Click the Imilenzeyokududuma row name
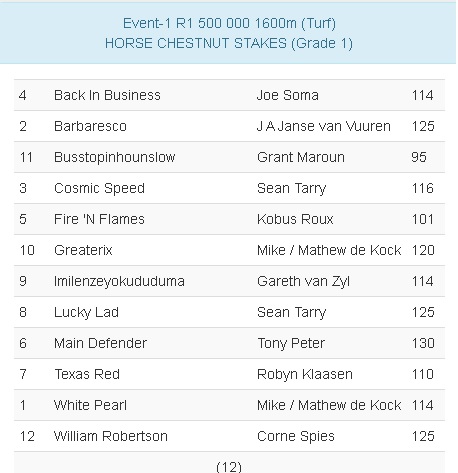The image size is (458, 473). [x=119, y=281]
